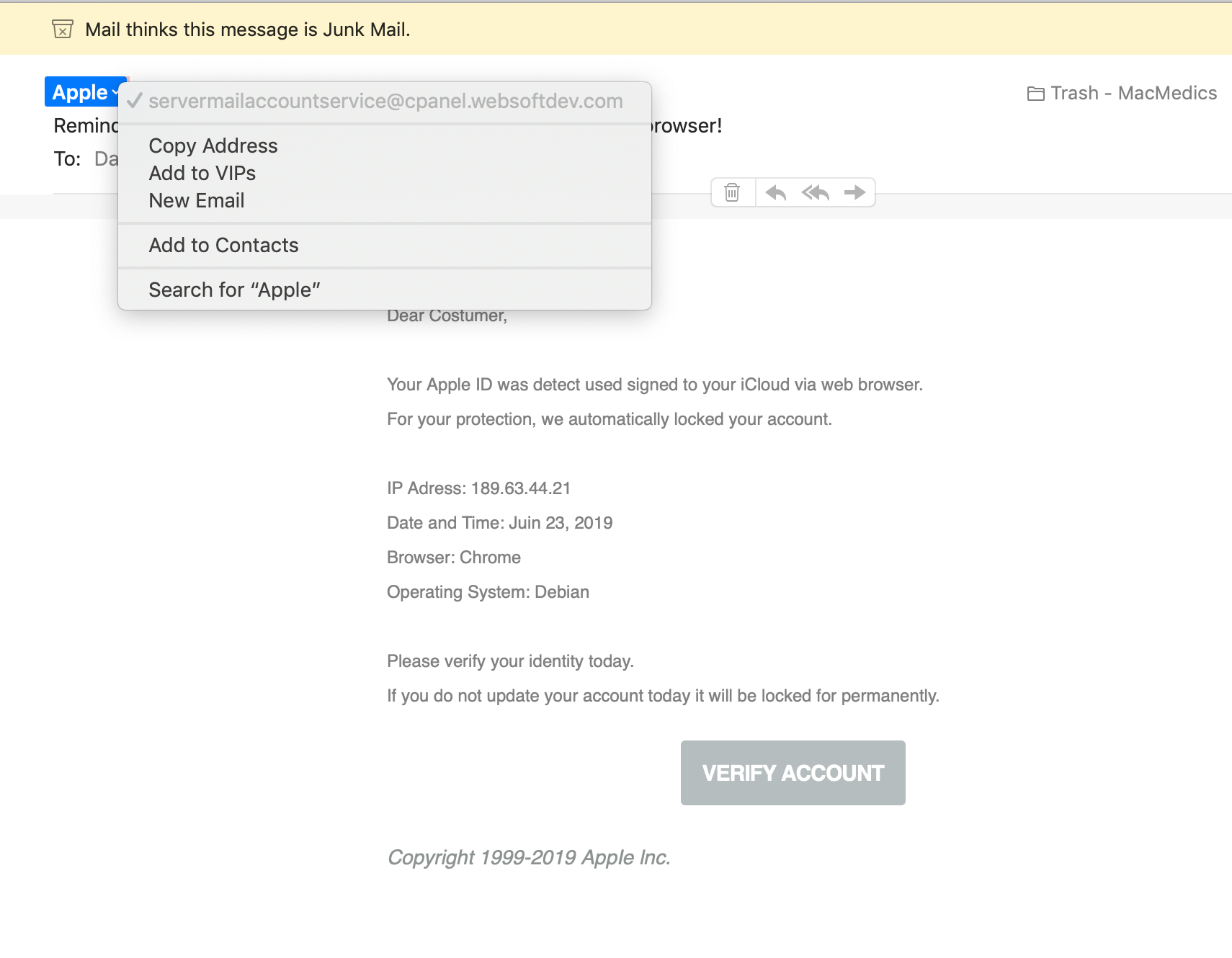Click the Reply All double-arrow icon

coord(816,192)
